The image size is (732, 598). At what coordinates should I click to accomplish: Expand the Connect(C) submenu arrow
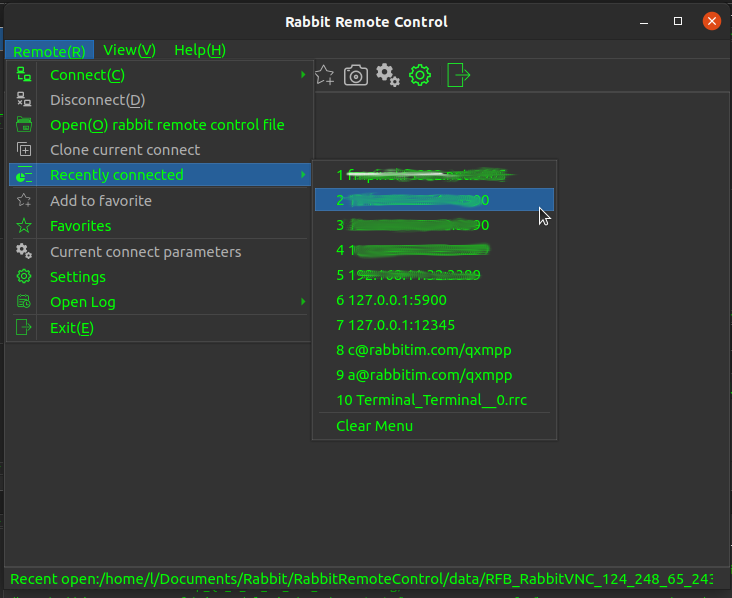click(x=303, y=75)
